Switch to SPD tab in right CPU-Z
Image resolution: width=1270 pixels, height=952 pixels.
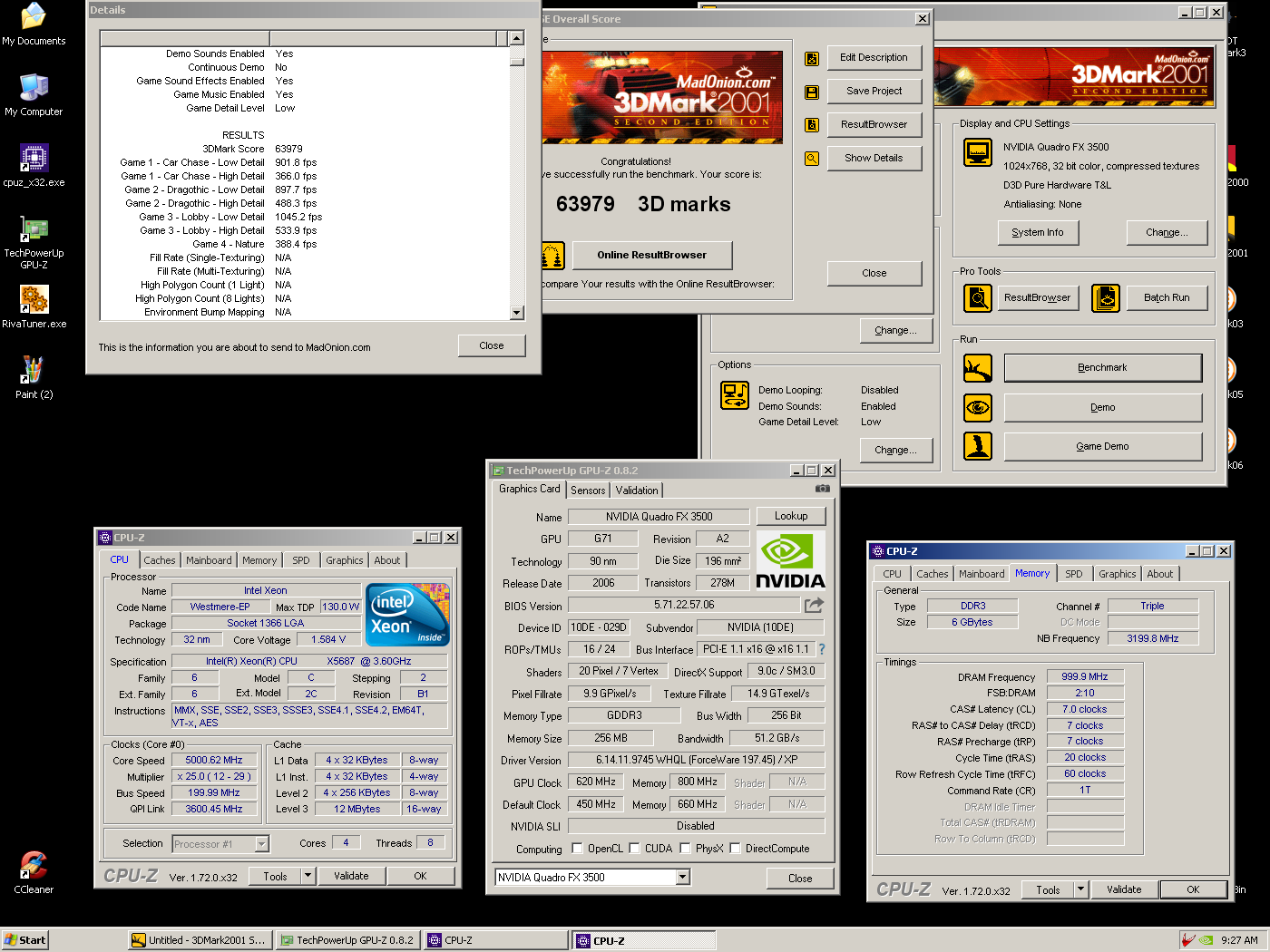pyautogui.click(x=1074, y=574)
